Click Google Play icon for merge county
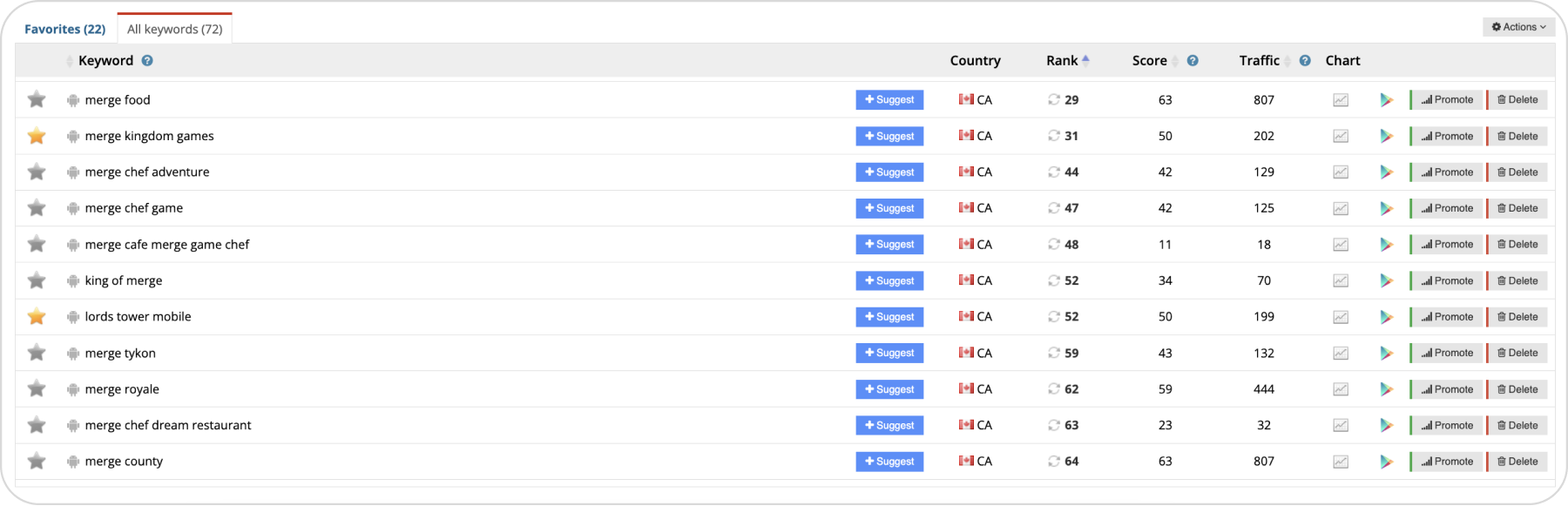This screenshot has height=506, width=1568. [x=1386, y=462]
